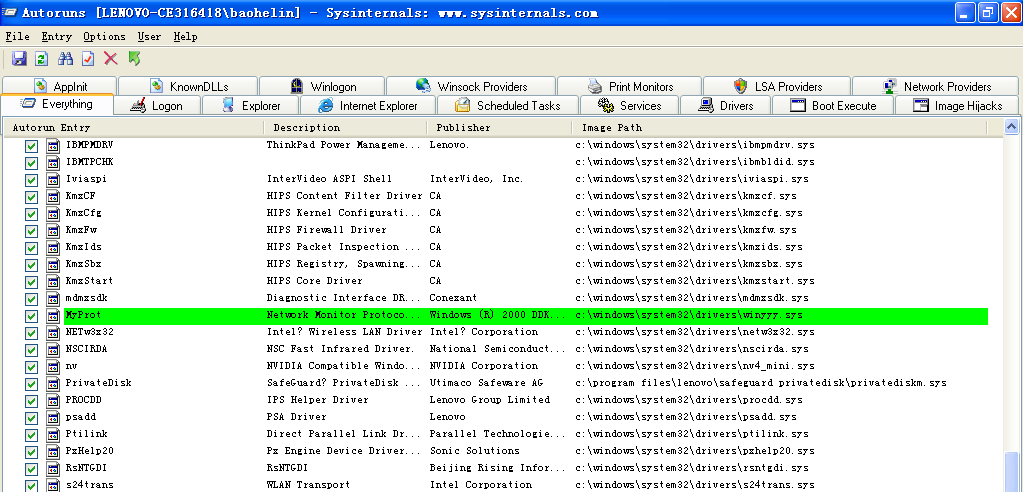Image resolution: width=1023 pixels, height=492 pixels.
Task: Uncheck the s24trans entry checkbox
Action: [x=31, y=485]
